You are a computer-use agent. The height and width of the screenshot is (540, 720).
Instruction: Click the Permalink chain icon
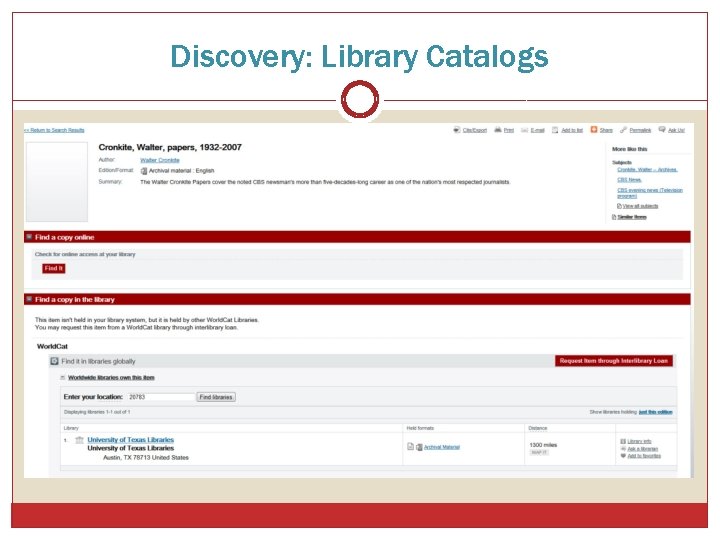point(623,130)
